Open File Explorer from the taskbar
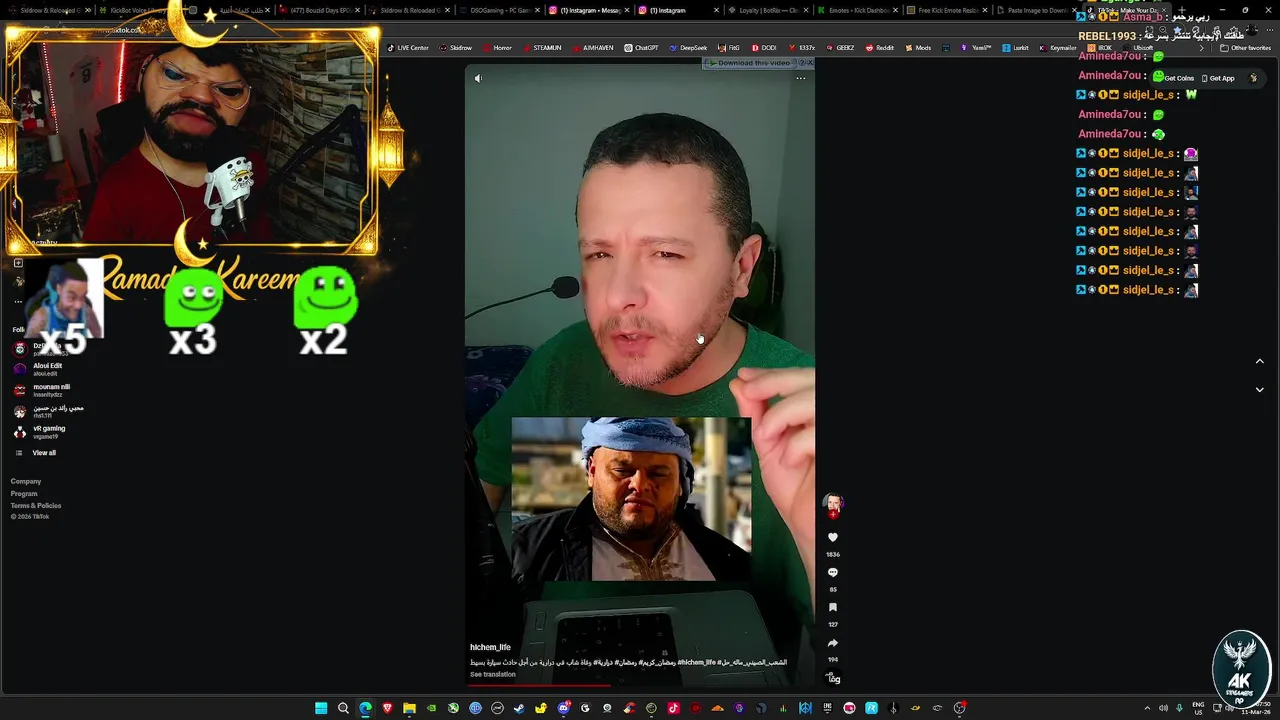1280x720 pixels. pyautogui.click(x=409, y=708)
